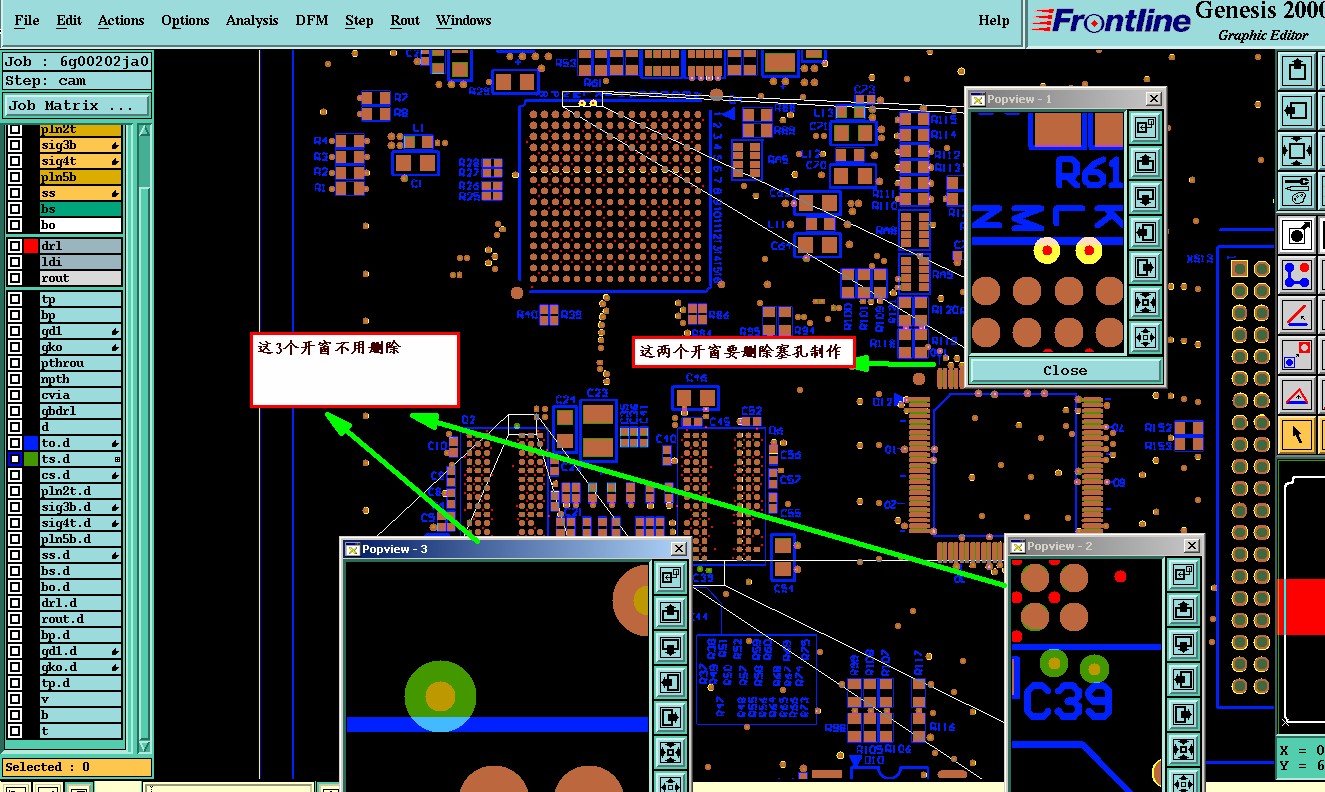Open the DFM menu

pyautogui.click(x=312, y=20)
